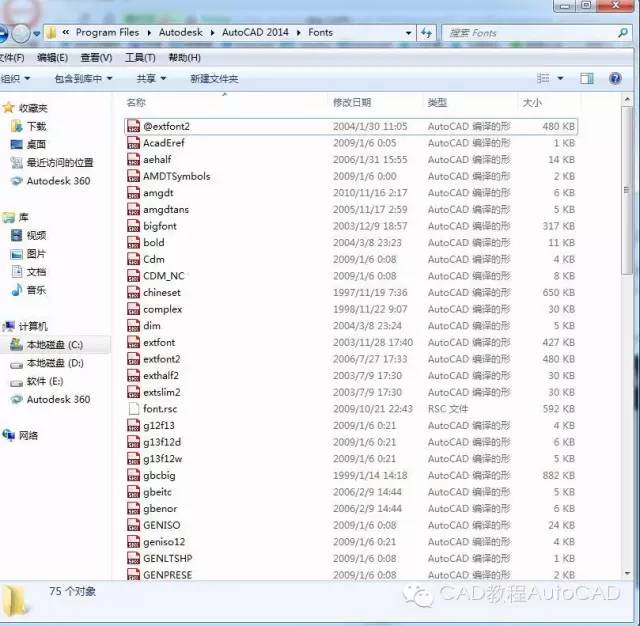This screenshot has height=626, width=640.
Task: Click AutoCAD 2014 in the breadcrumb
Action: [x=255, y=32]
